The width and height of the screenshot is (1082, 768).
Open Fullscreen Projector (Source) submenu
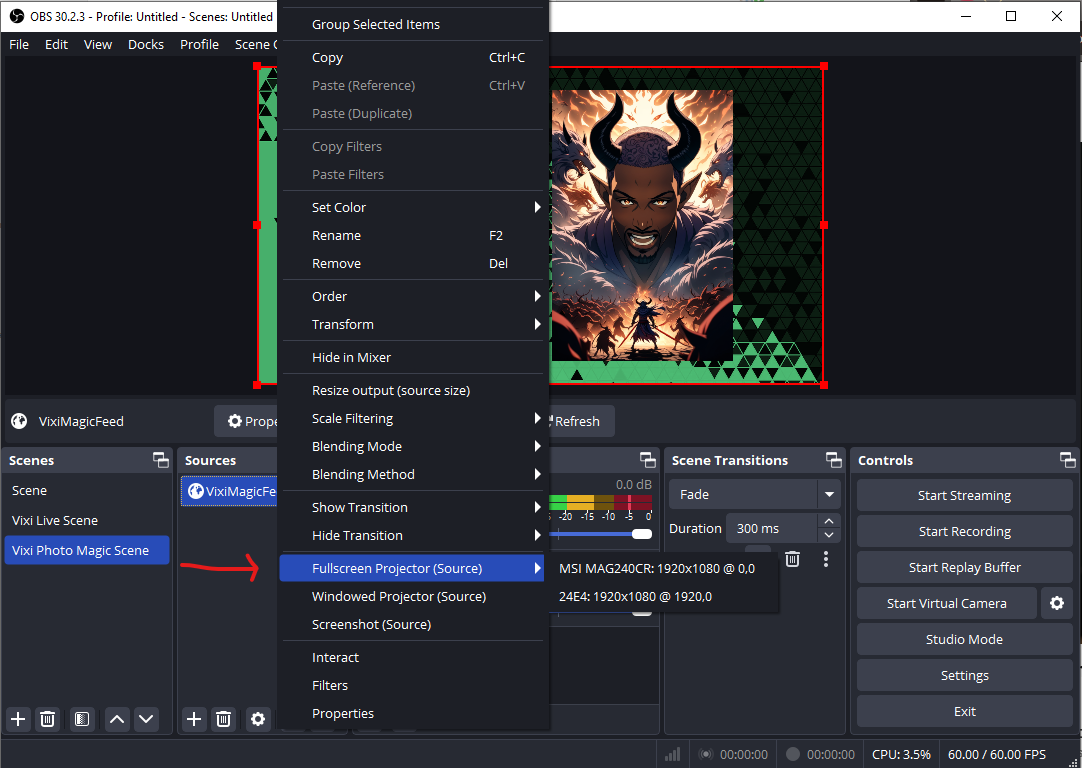pos(412,569)
